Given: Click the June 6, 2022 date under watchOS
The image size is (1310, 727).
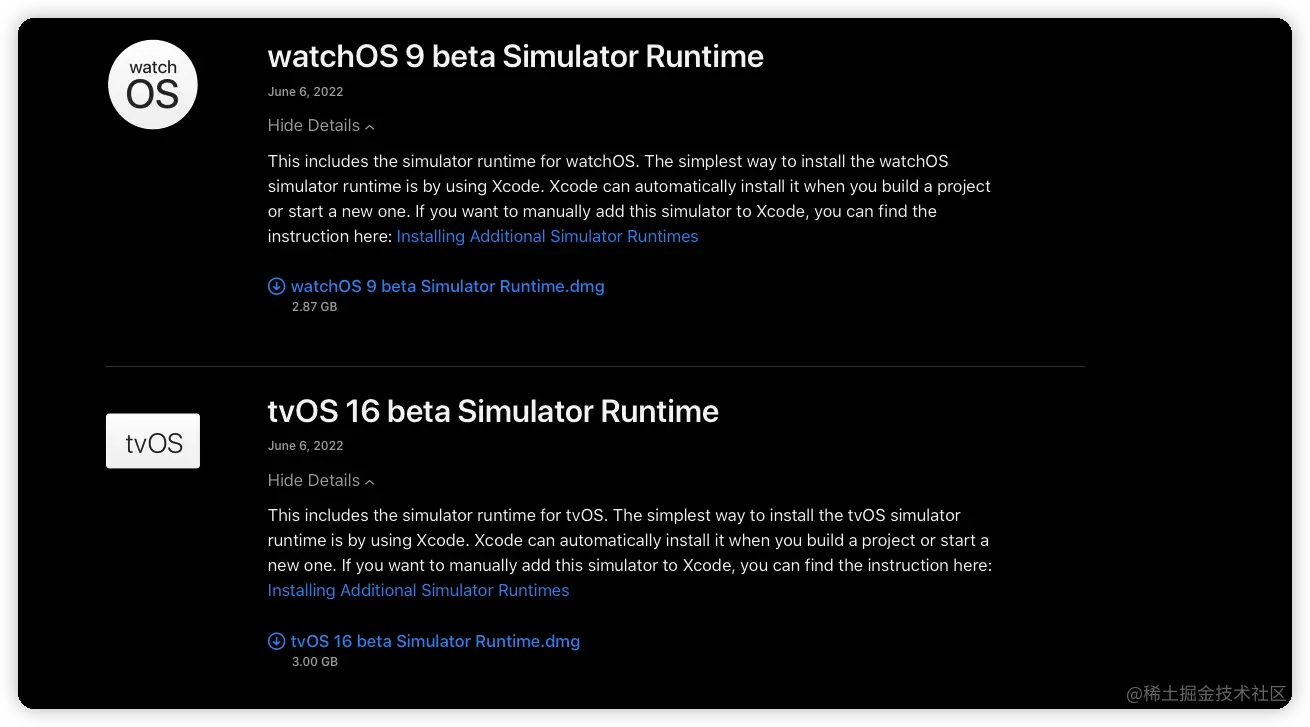Looking at the screenshot, I should click(x=305, y=92).
